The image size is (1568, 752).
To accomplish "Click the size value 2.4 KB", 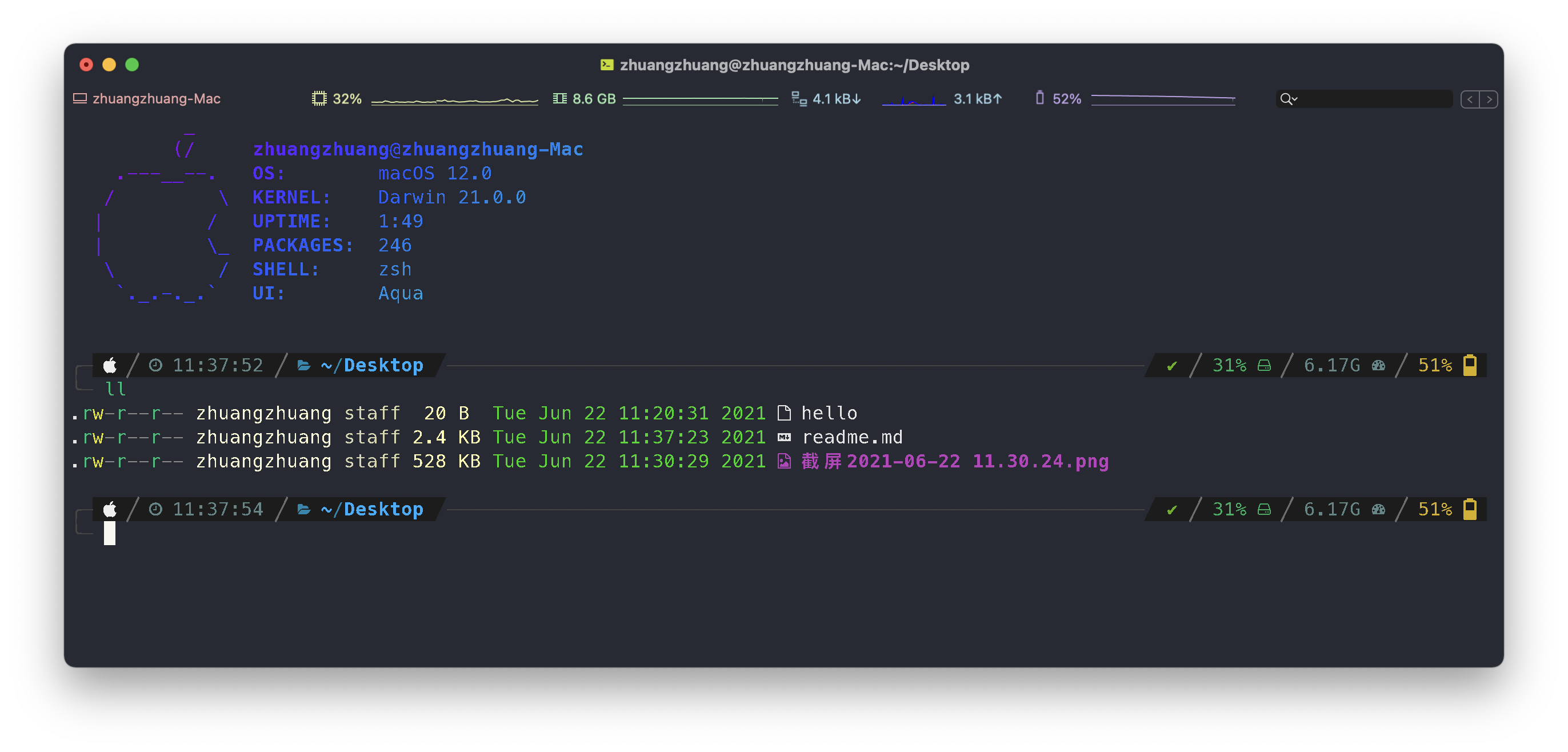I will pos(446,437).
